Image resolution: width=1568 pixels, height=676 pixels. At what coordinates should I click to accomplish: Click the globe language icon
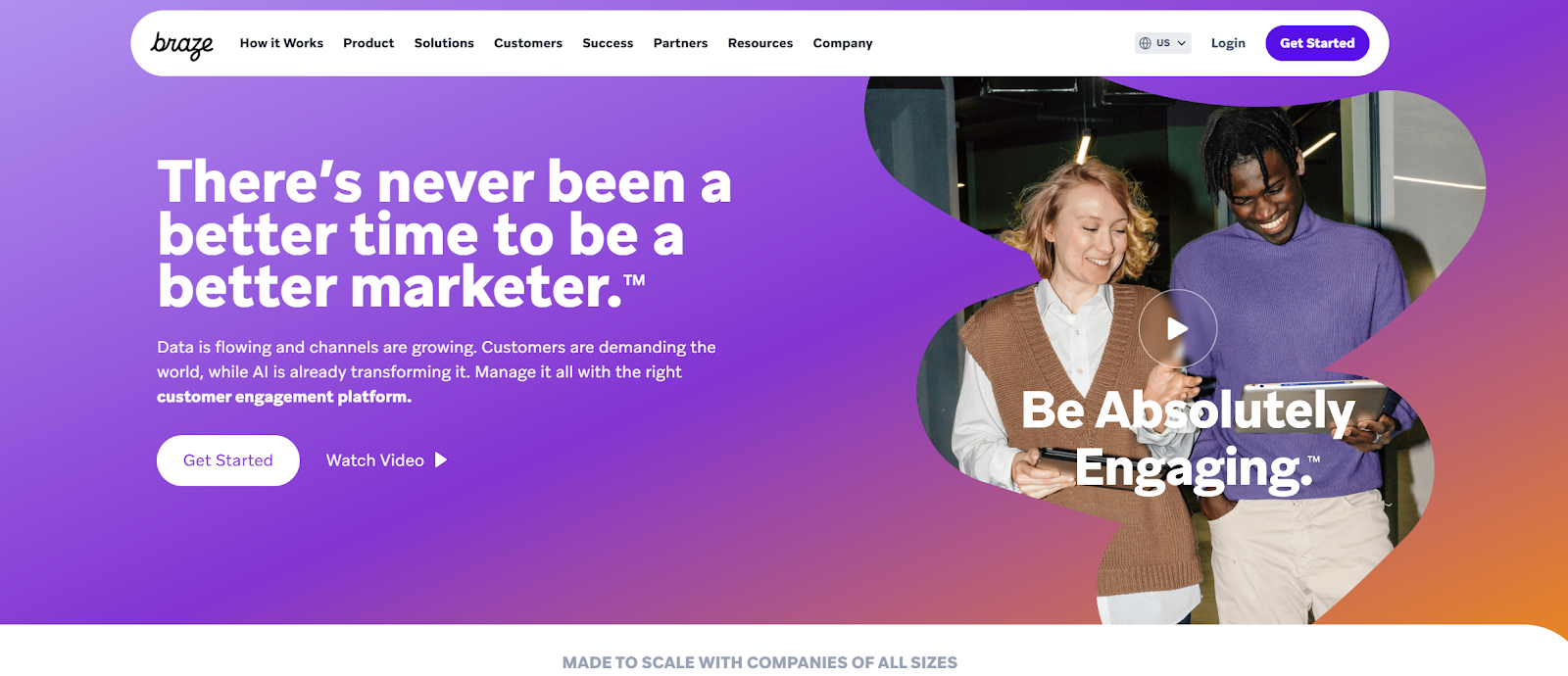(1145, 43)
